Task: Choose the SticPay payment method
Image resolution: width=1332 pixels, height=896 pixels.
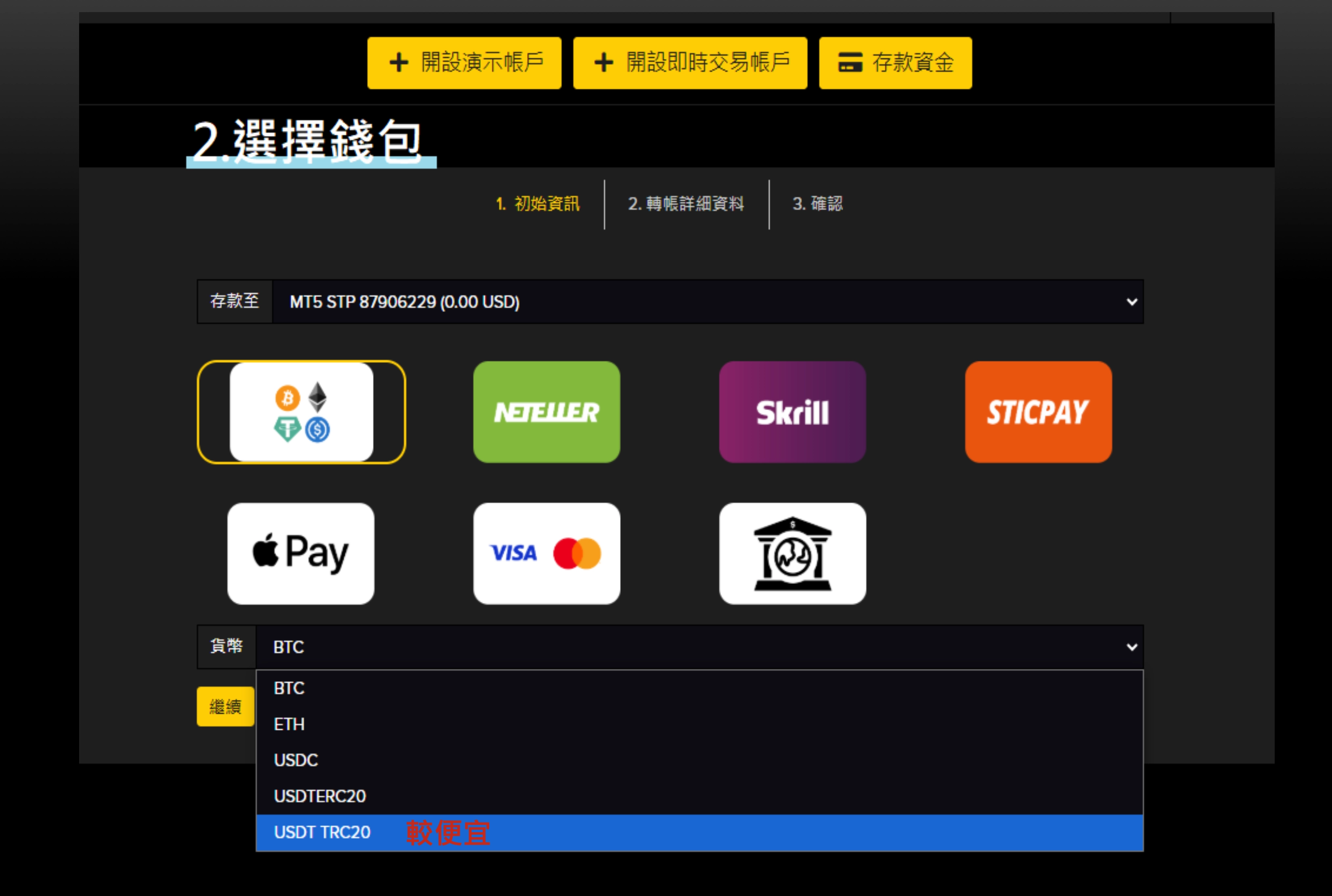Action: pyautogui.click(x=1038, y=412)
